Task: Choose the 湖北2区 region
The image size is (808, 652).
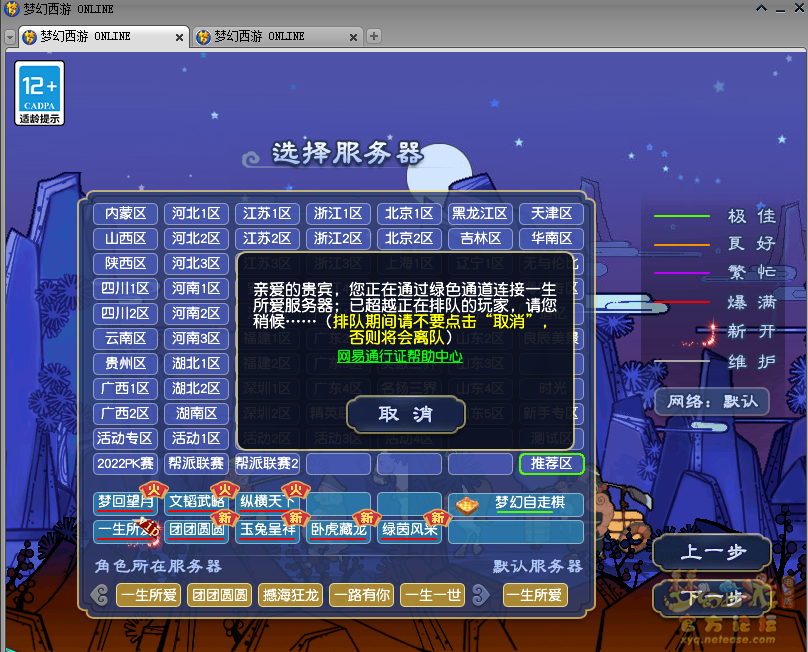Action: (196, 388)
